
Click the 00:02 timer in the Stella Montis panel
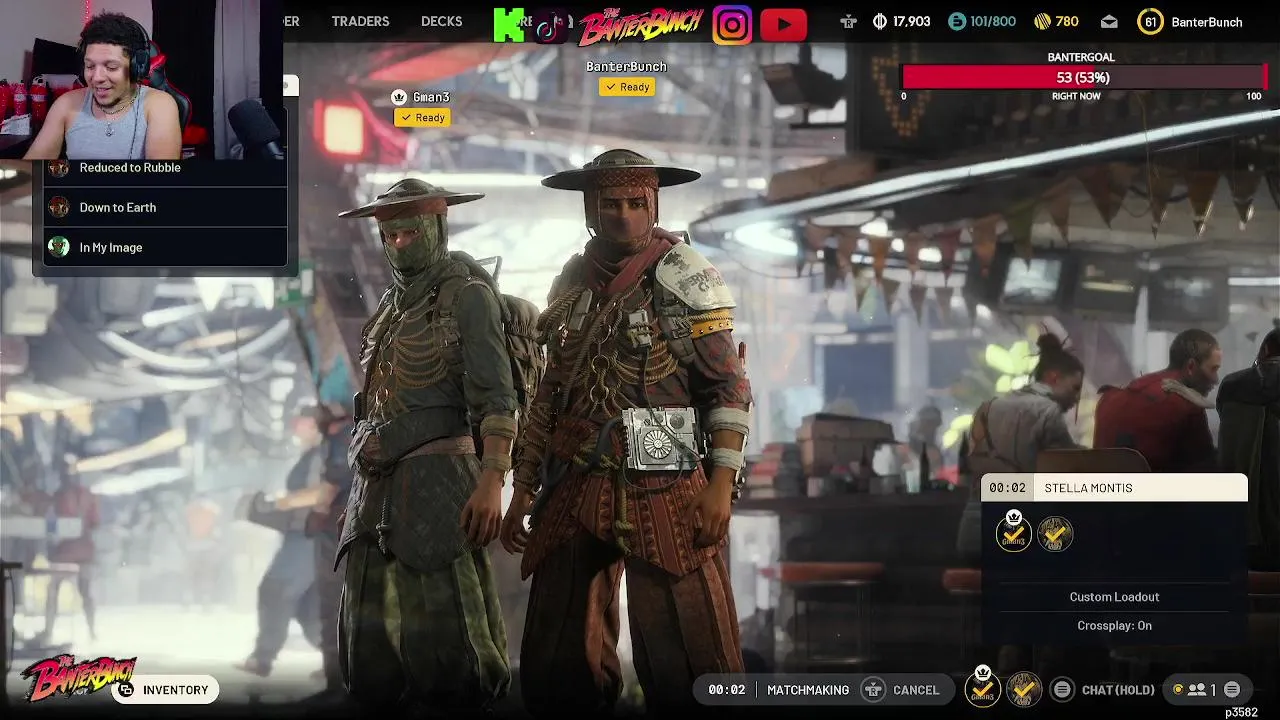1007,488
